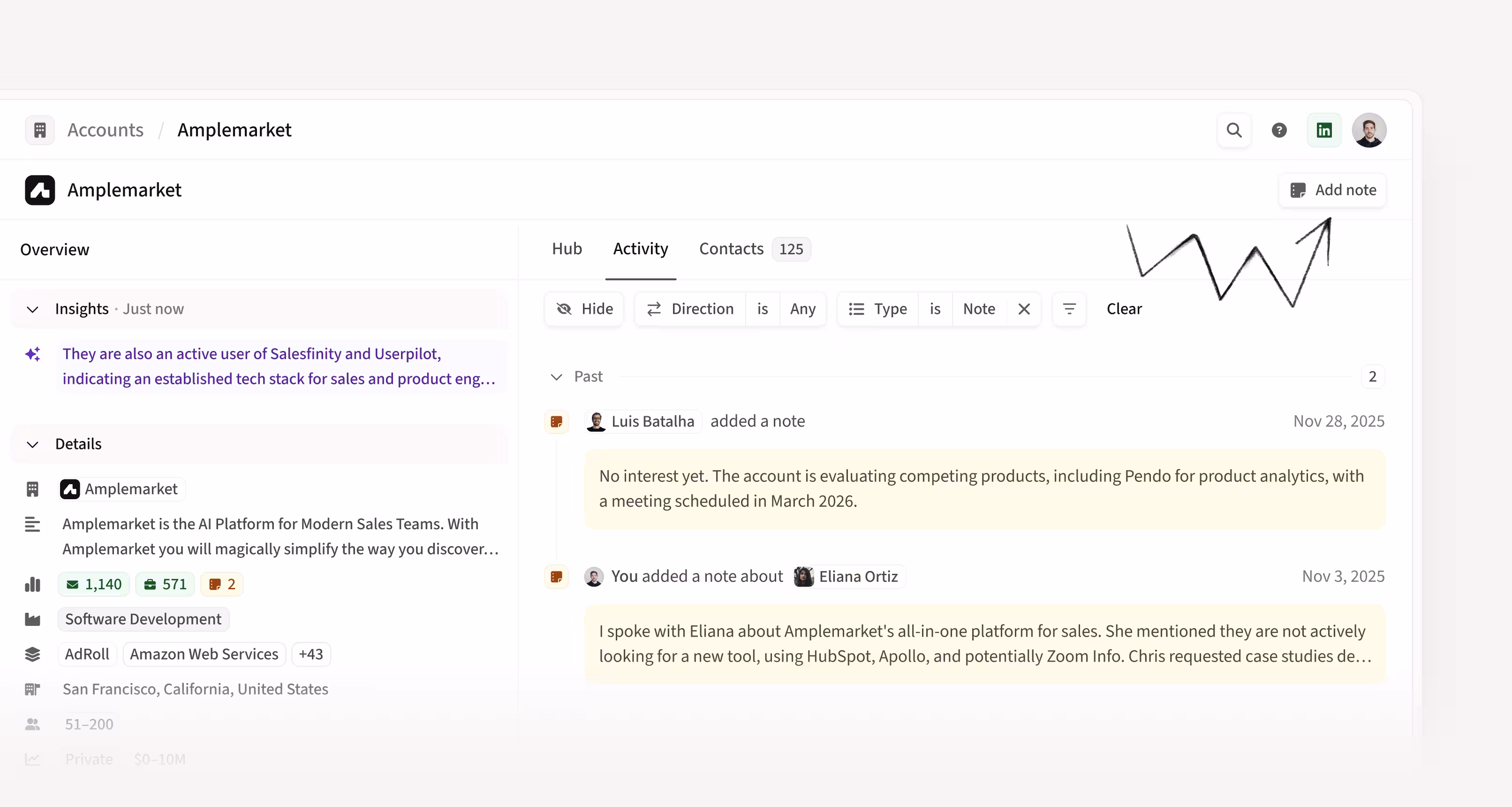Toggle the Hide visibility filter
Viewport: 1512px width, 807px height.
click(x=584, y=309)
